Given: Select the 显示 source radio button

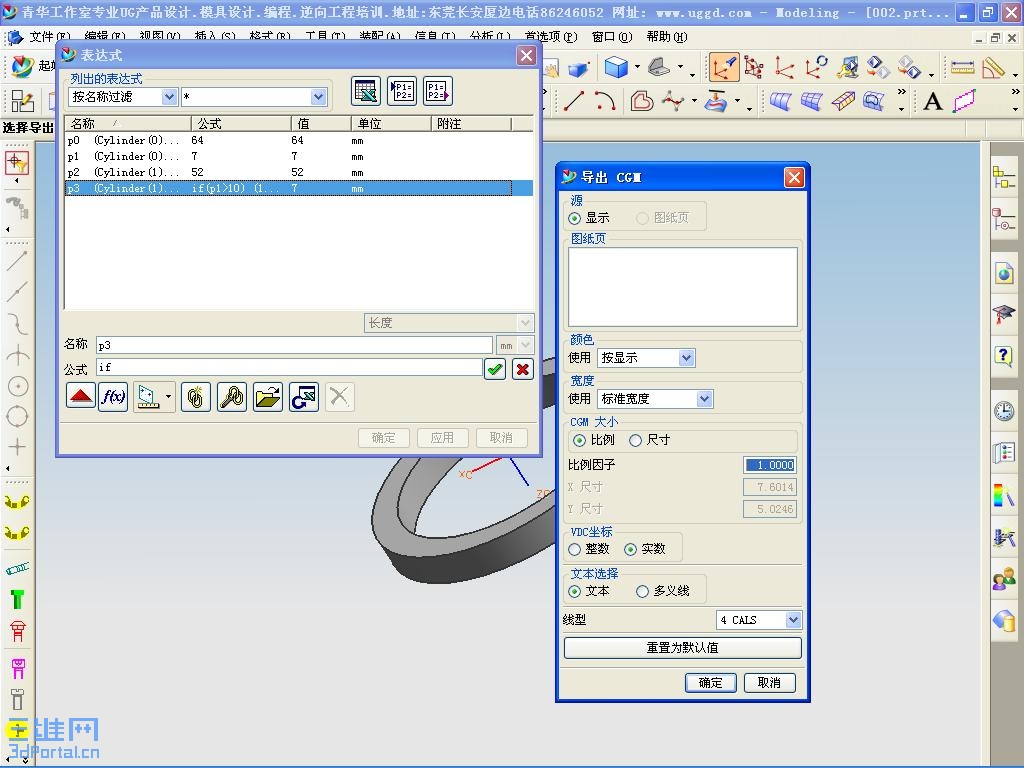Looking at the screenshot, I should 575,218.
